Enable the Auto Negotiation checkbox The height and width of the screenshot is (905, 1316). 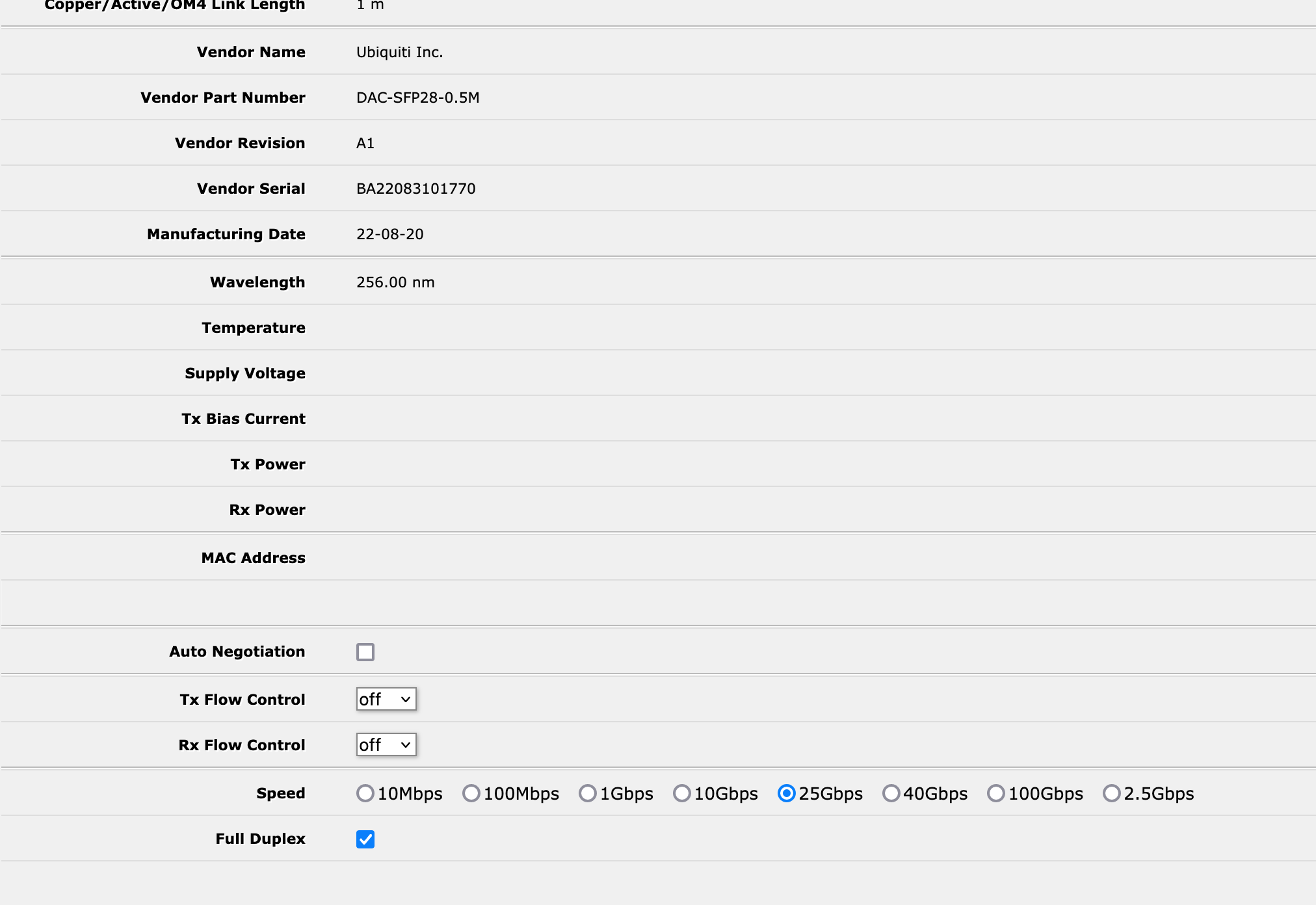[365, 651]
